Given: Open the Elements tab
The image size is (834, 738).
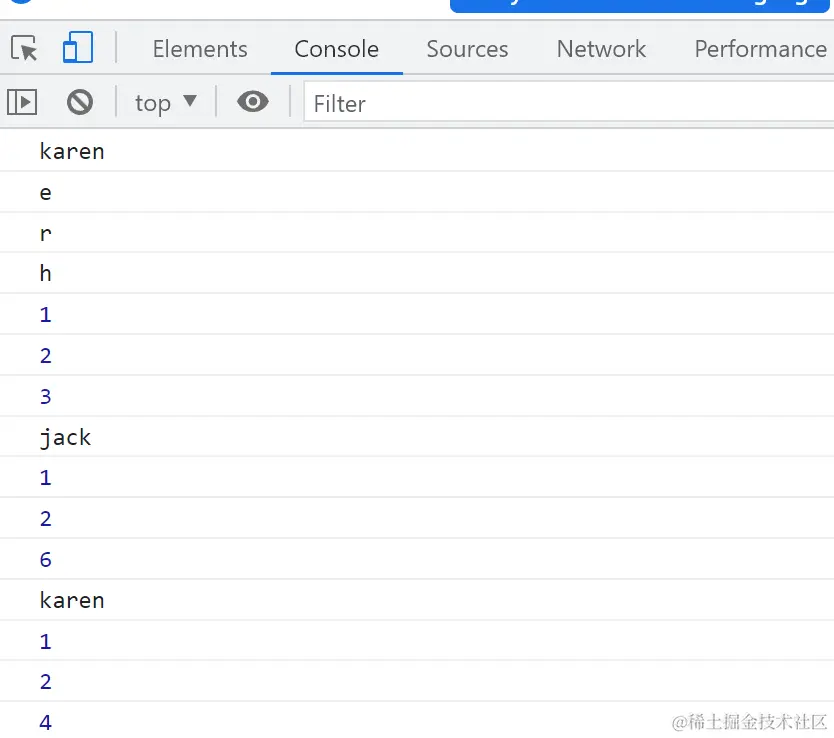Looking at the screenshot, I should (x=200, y=49).
